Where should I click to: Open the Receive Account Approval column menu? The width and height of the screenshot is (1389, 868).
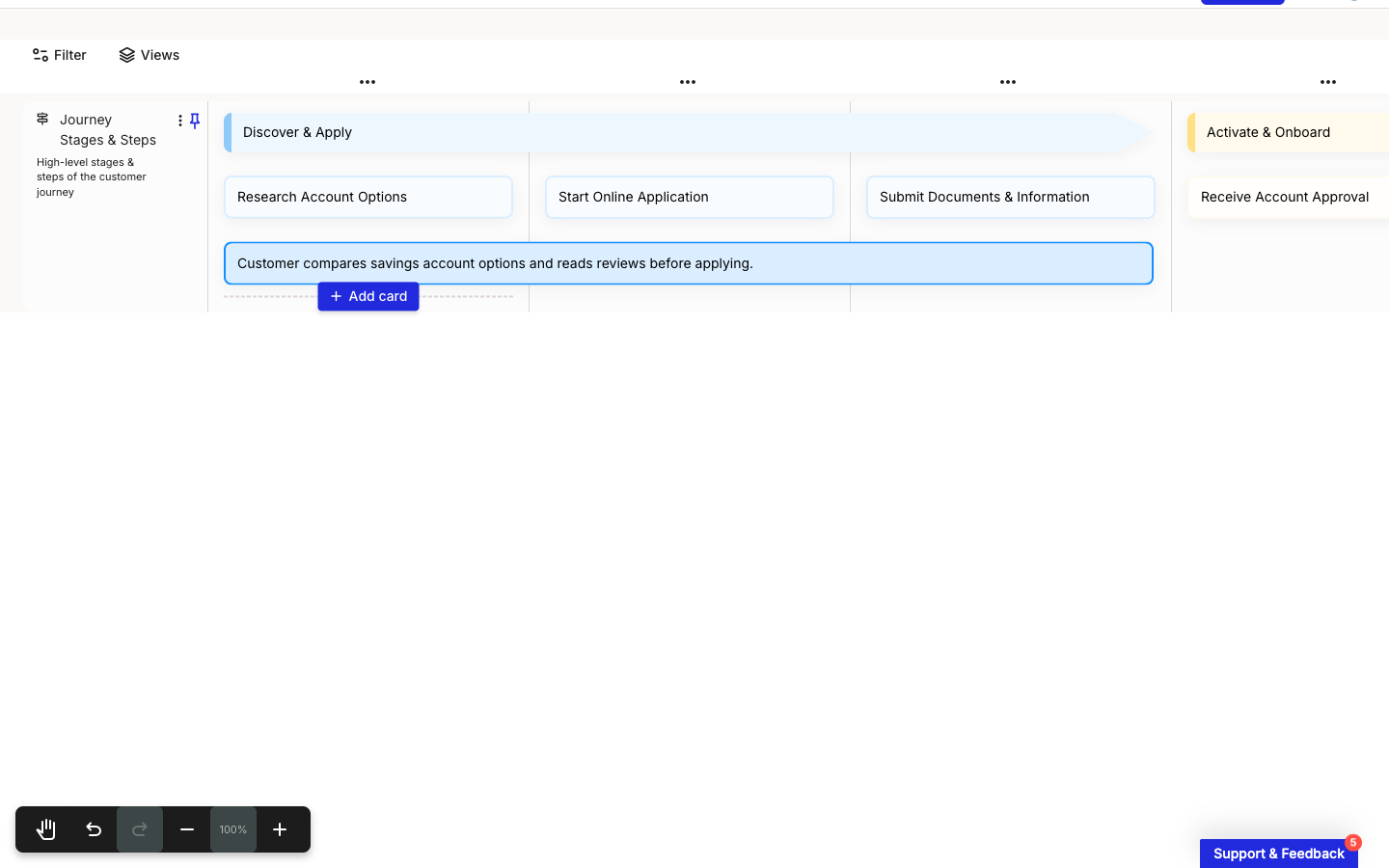1328,82
